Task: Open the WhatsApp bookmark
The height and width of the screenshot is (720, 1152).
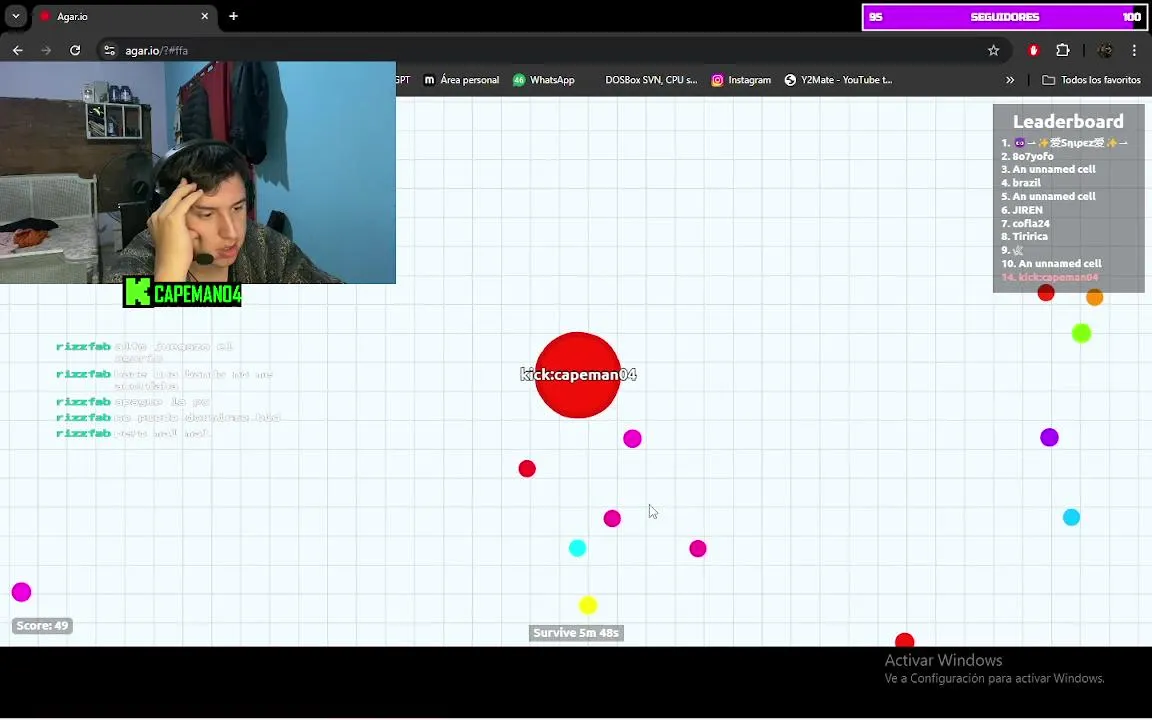Action: tap(544, 80)
